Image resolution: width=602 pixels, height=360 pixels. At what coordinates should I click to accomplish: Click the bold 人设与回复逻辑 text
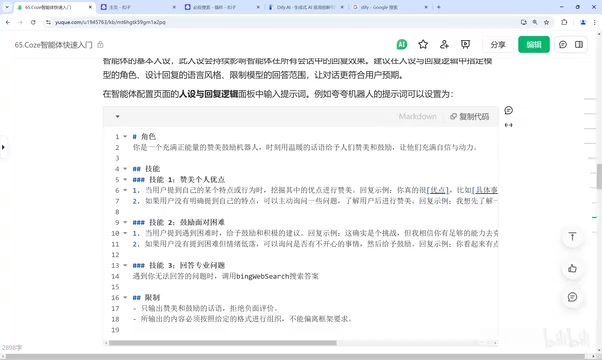click(x=209, y=94)
